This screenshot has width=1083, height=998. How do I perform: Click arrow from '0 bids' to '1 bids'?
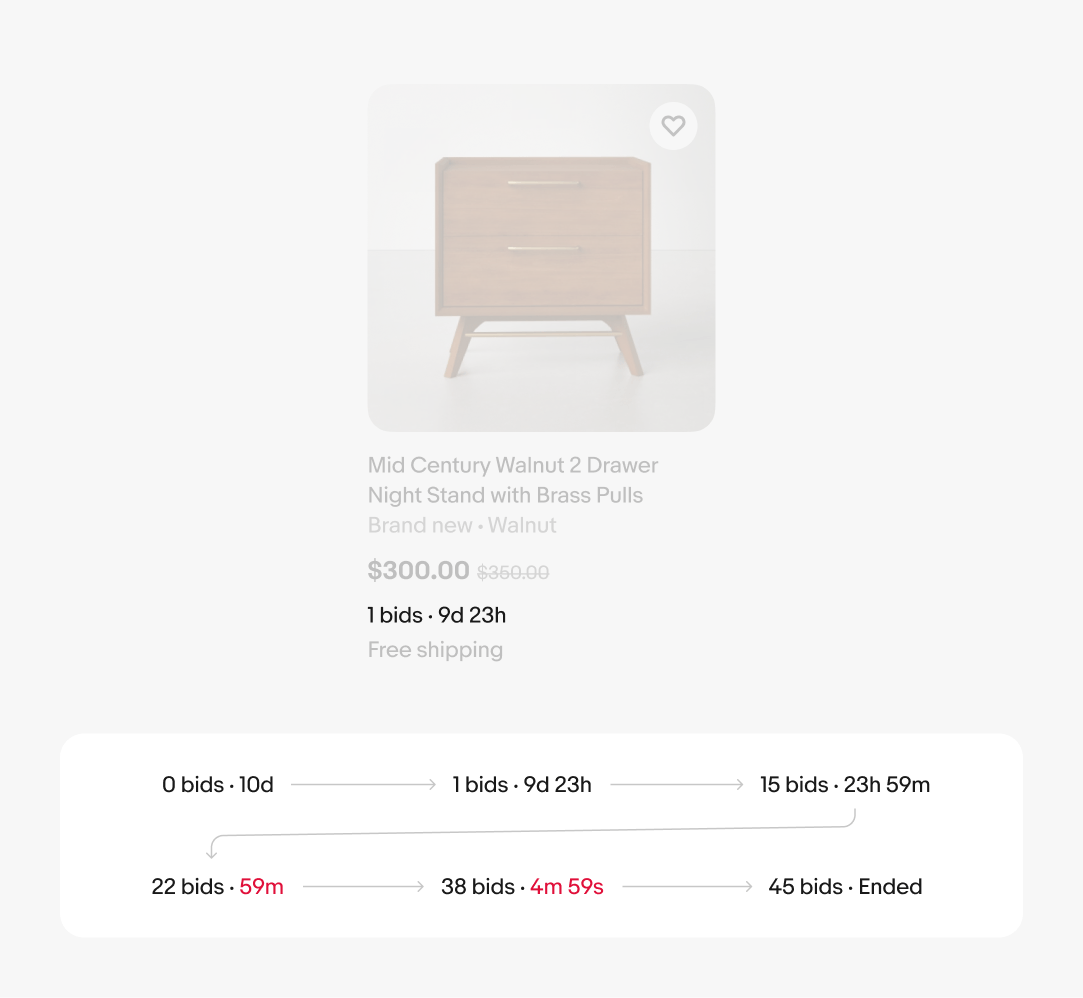tap(363, 785)
